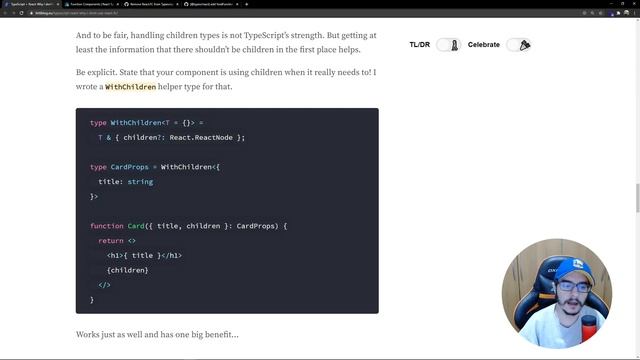Click the 'return <>' code line
The height and width of the screenshot is (360, 640).
[117, 241]
